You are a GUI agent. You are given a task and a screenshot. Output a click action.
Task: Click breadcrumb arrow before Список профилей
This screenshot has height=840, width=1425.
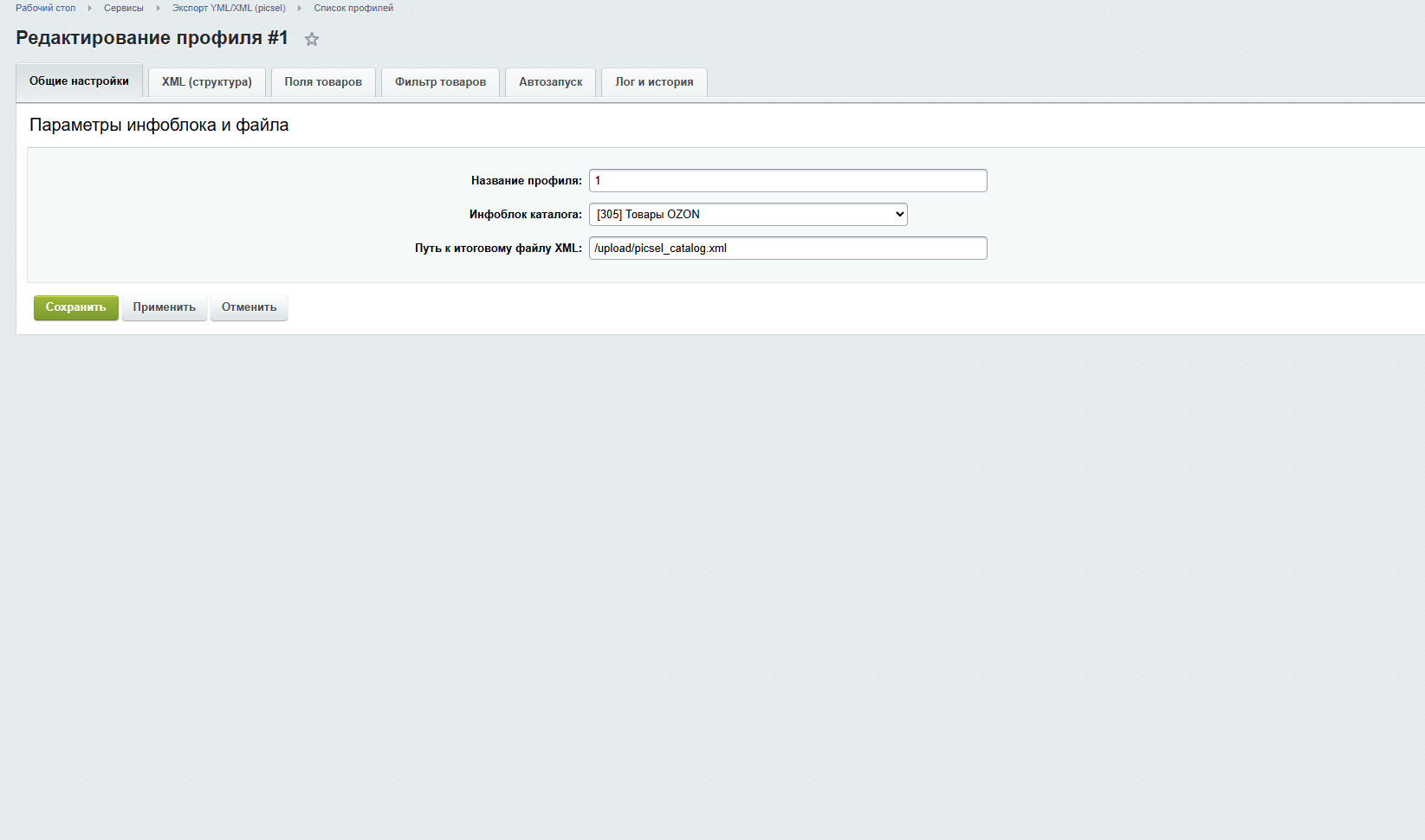[x=300, y=8]
